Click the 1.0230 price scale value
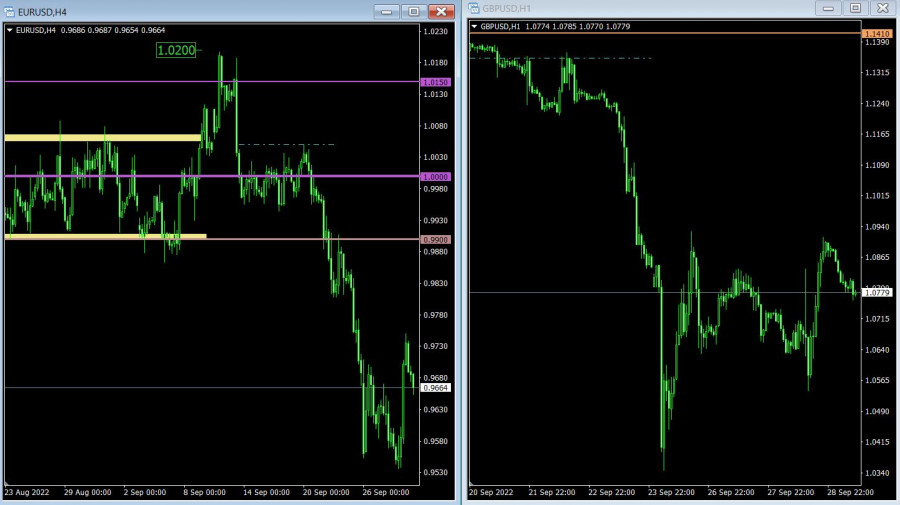Image resolution: width=900 pixels, height=505 pixels. (436, 32)
